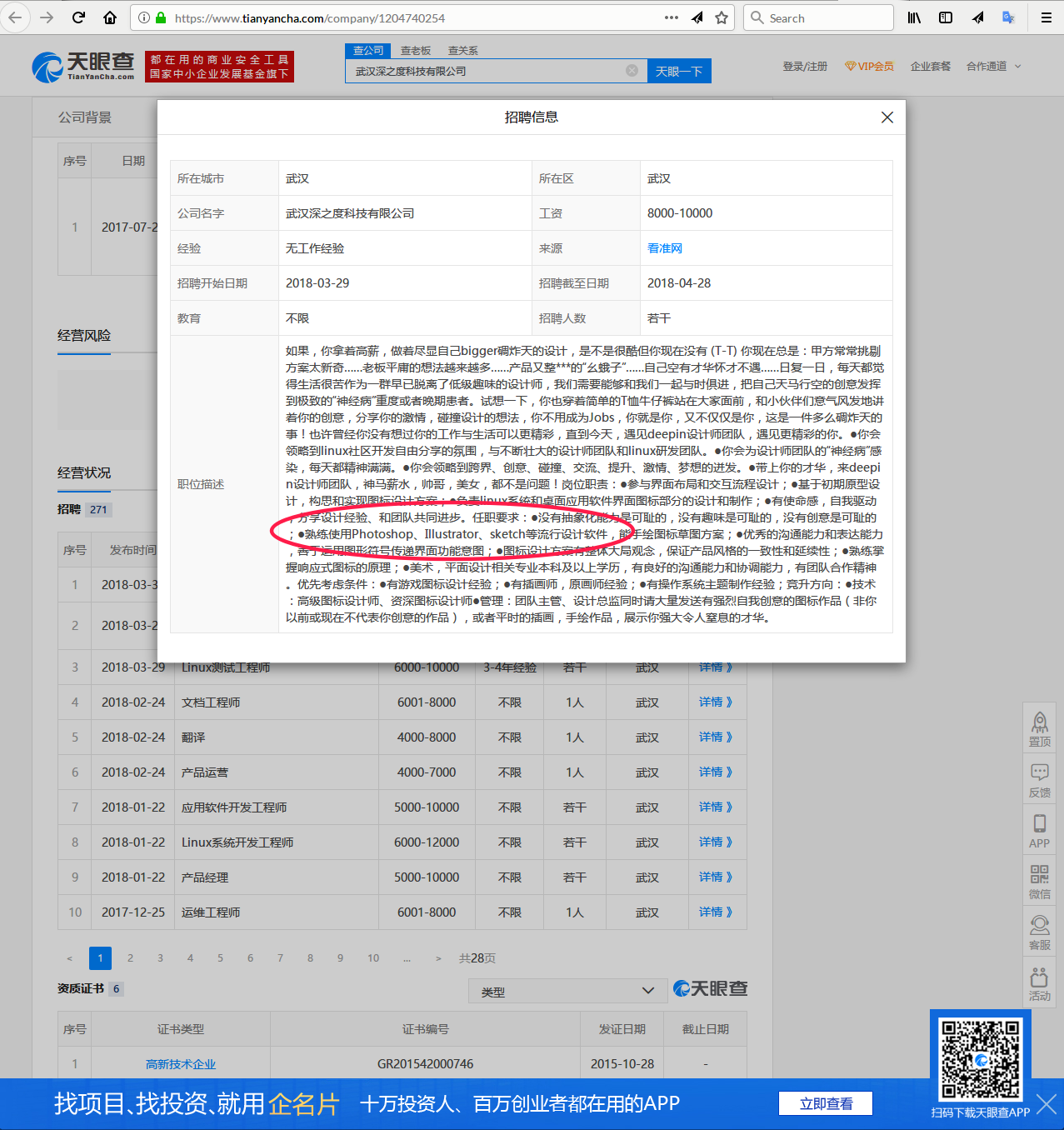Close the bottom blue banner

point(1047,1104)
